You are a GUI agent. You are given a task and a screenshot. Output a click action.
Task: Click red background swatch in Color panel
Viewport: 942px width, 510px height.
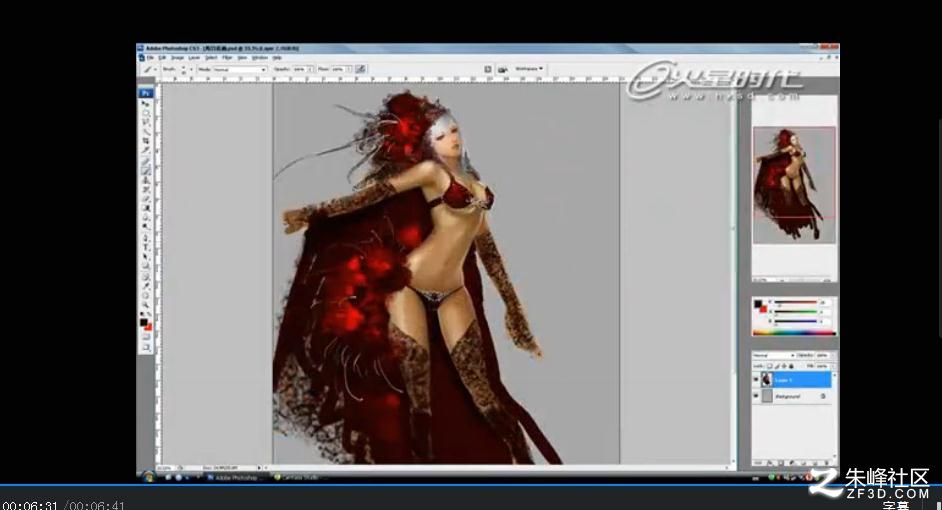pyautogui.click(x=763, y=309)
